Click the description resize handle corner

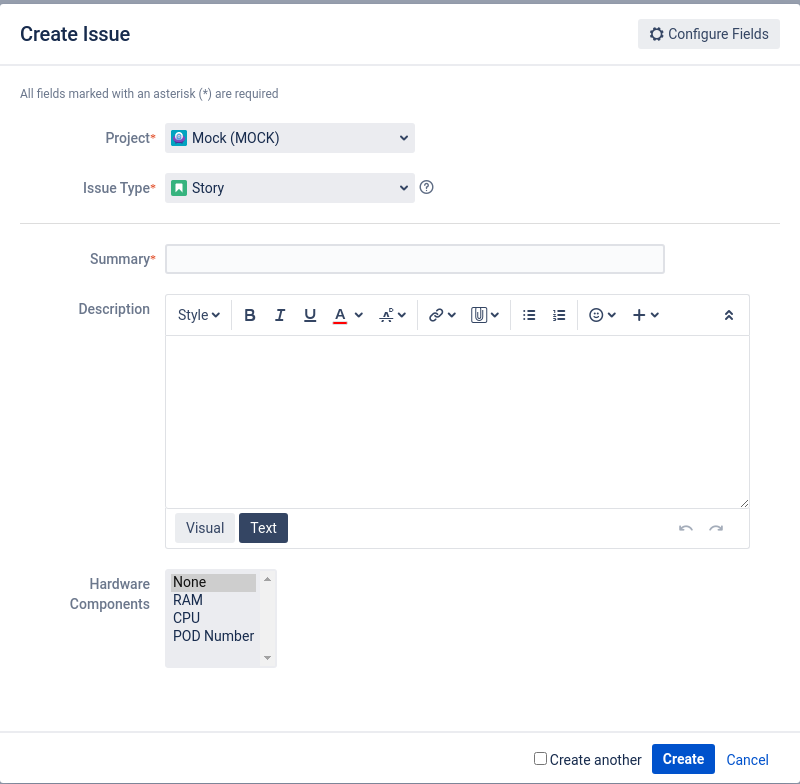(x=744, y=503)
